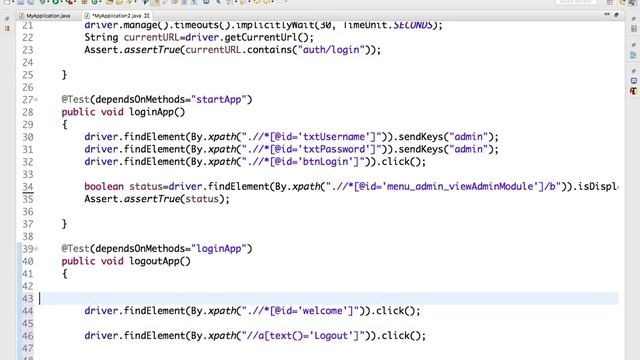Click the txtPassword sendKeys line
This screenshot has width=640, height=360.
tap(291, 149)
